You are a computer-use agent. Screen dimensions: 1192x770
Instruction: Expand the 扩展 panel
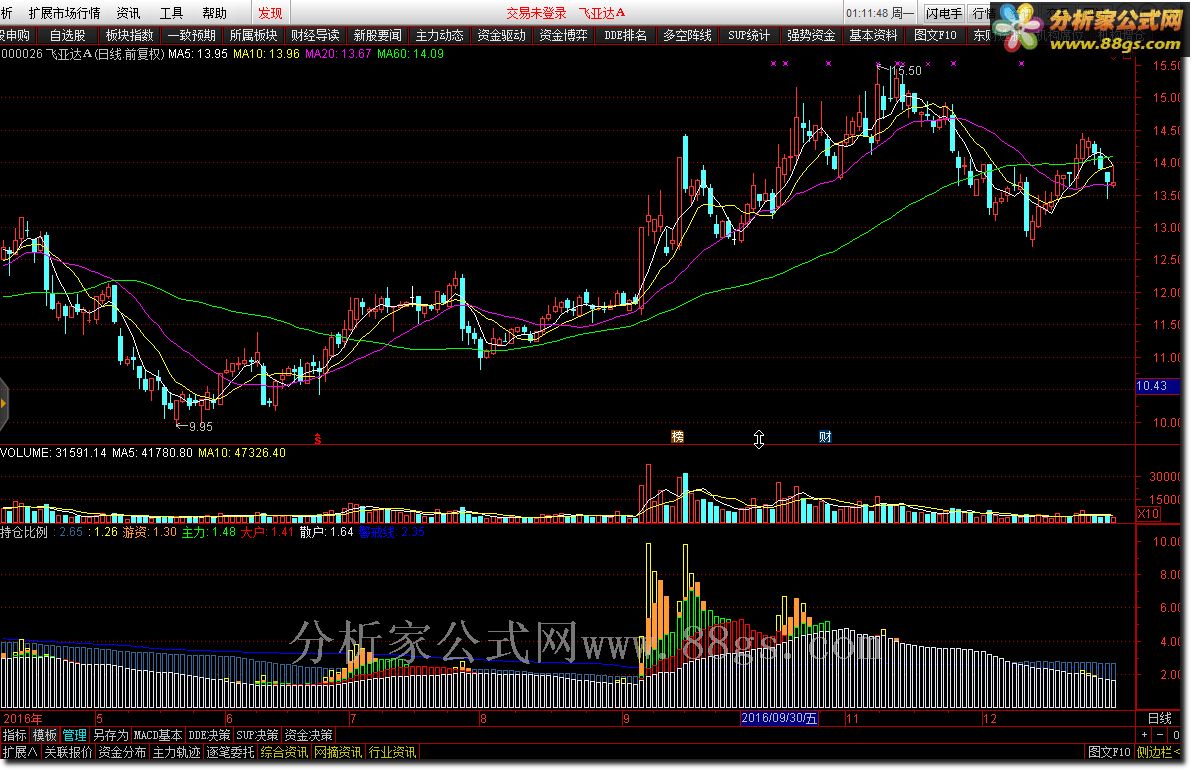20,752
